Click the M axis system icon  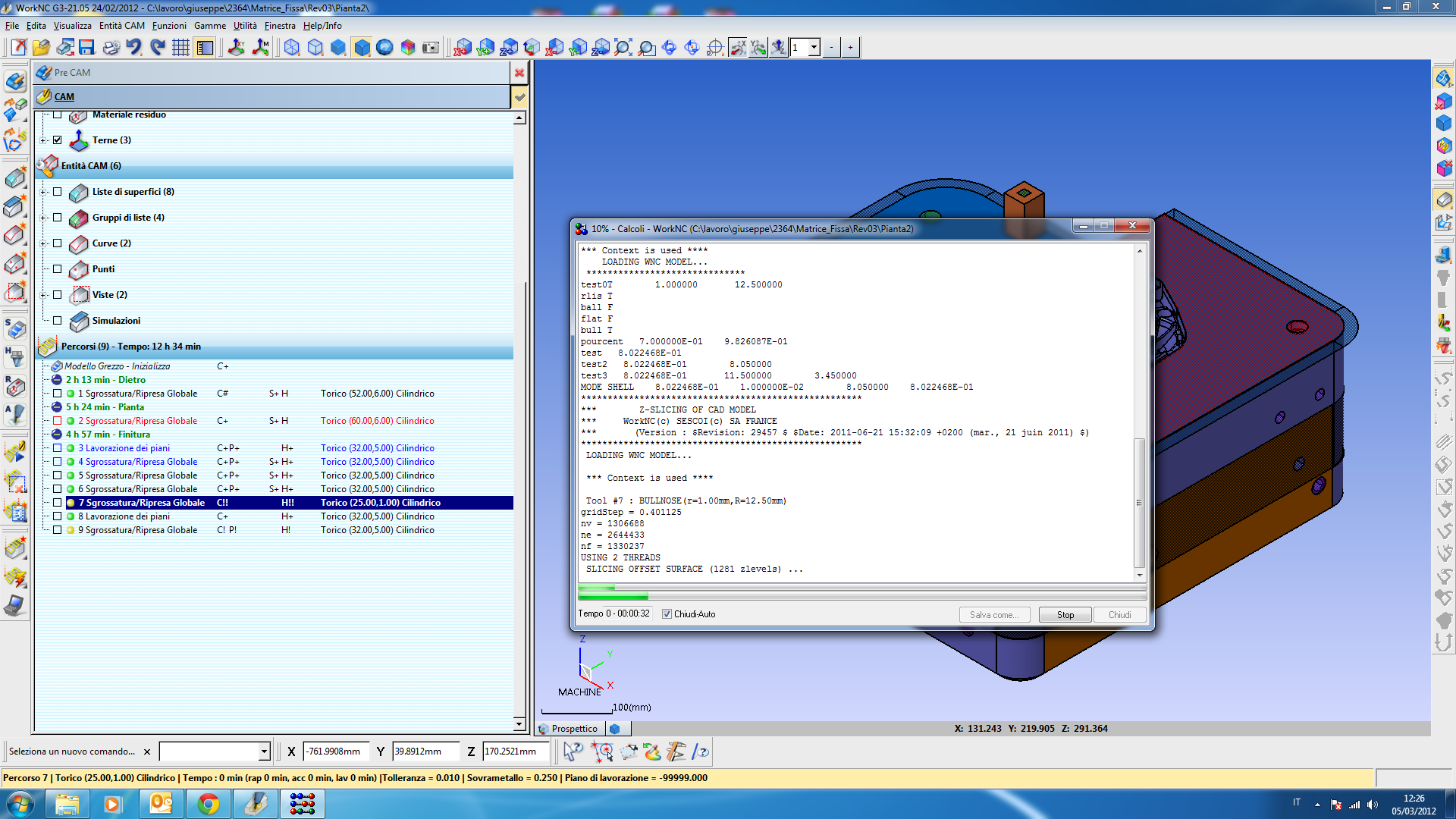[x=261, y=47]
